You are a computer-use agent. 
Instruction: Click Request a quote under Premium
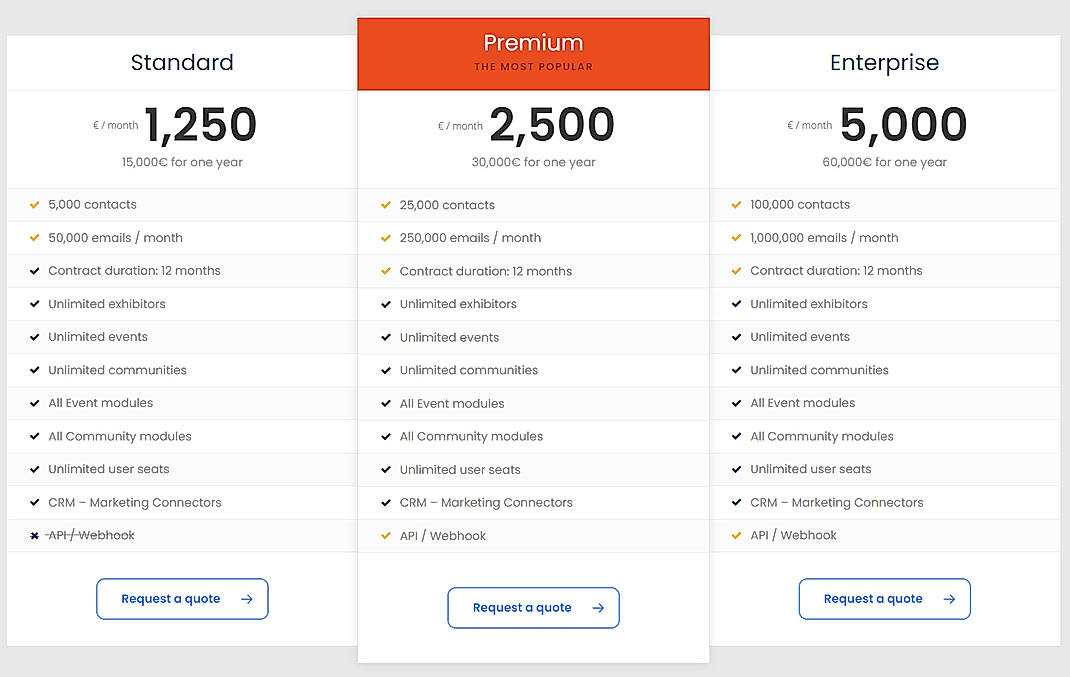(533, 607)
